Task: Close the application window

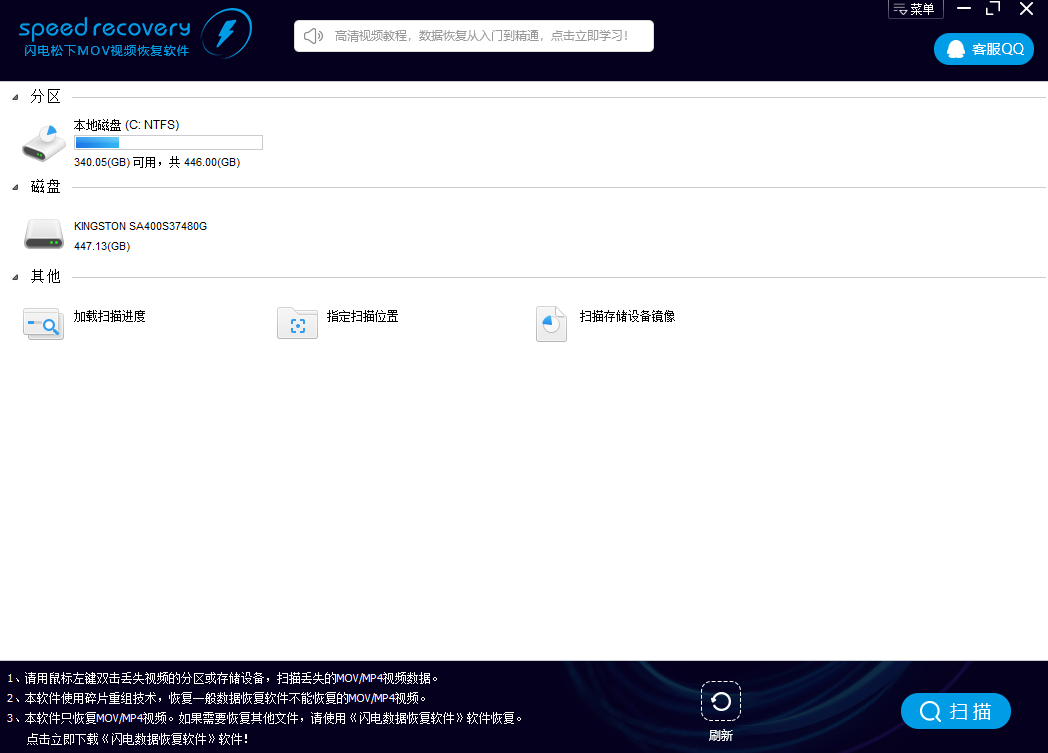Action: pos(1026,9)
